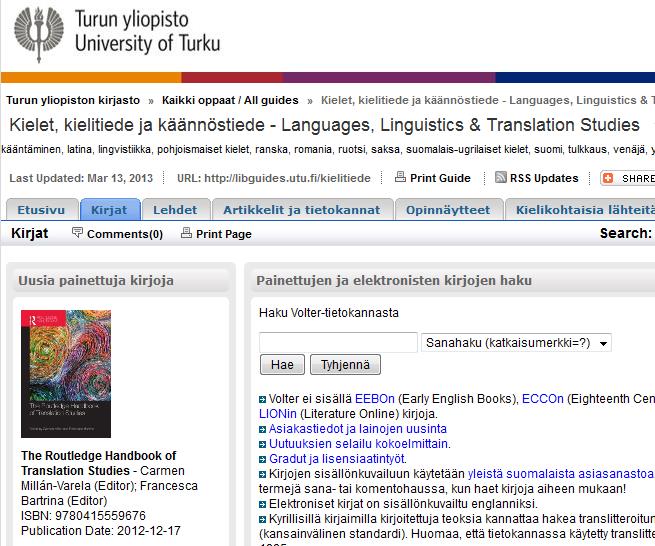The height and width of the screenshot is (546, 655).
Task: Click the arrow bullet before Volter ei sisällä
Action: click(262, 399)
